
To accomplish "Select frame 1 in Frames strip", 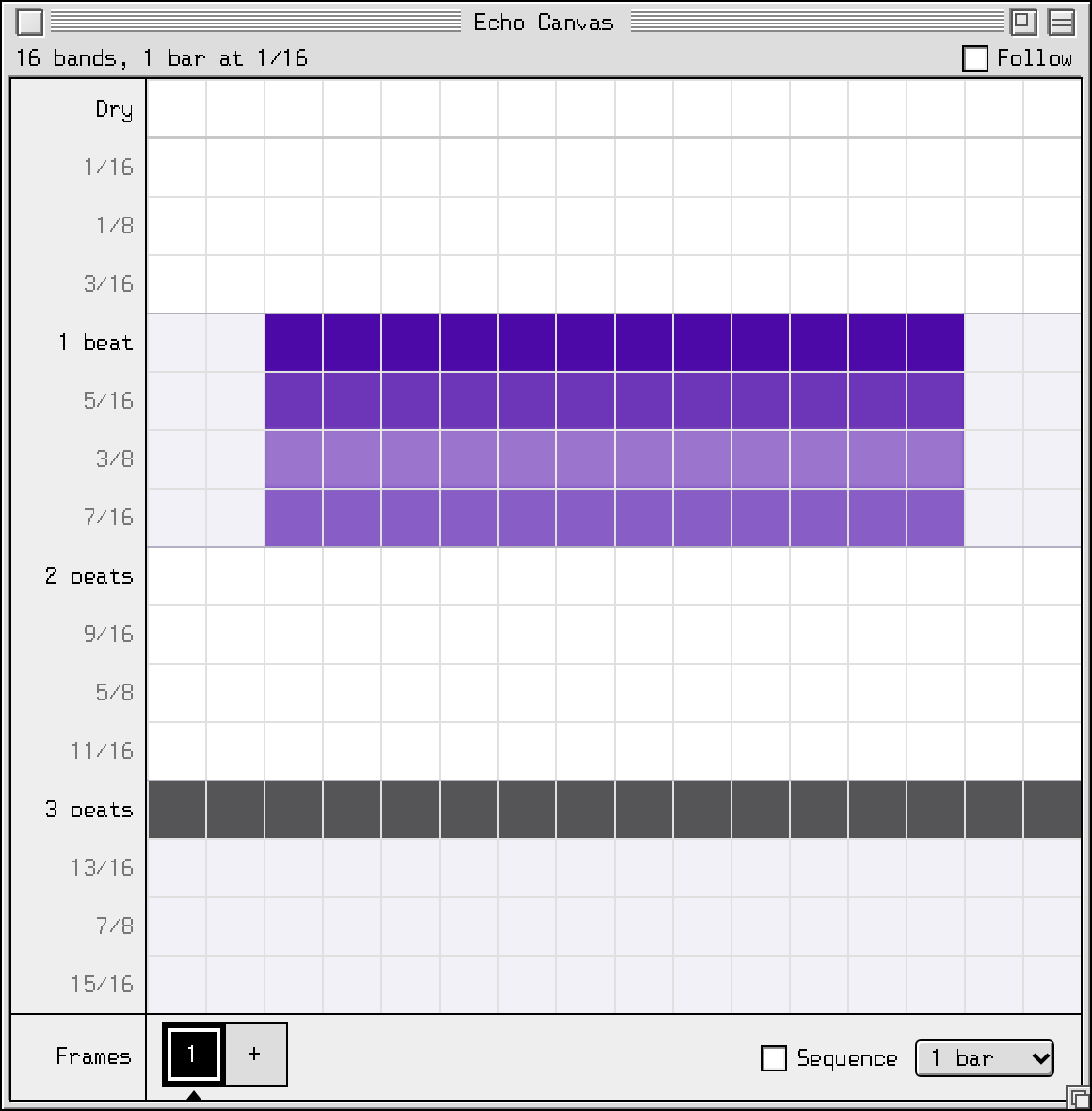I will [193, 1055].
